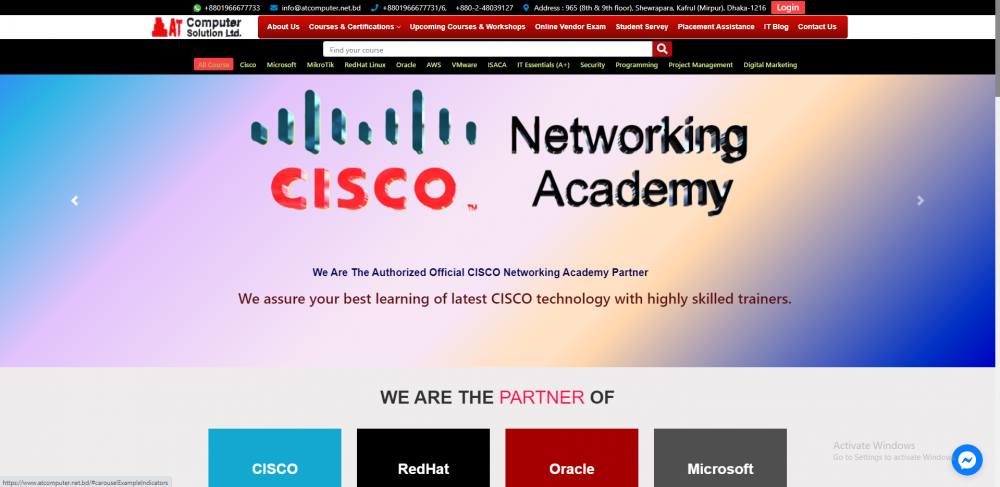Image resolution: width=1000 pixels, height=487 pixels.
Task: Select the Oracle course category
Action: tap(406, 65)
